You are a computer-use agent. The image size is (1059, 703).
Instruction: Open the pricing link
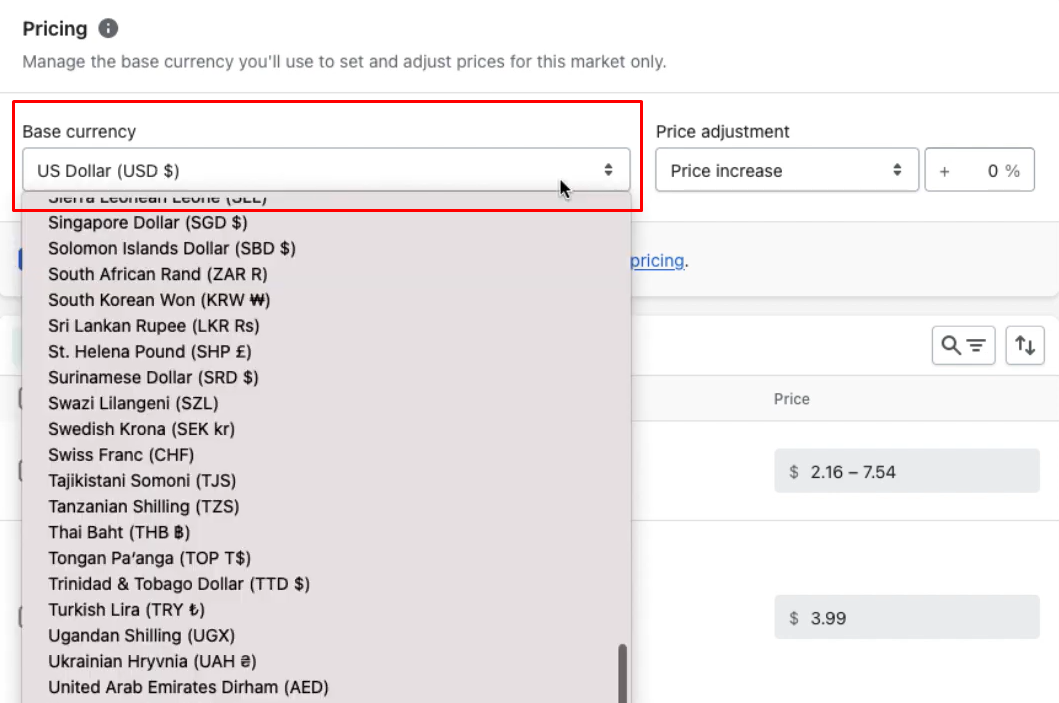coord(657,261)
